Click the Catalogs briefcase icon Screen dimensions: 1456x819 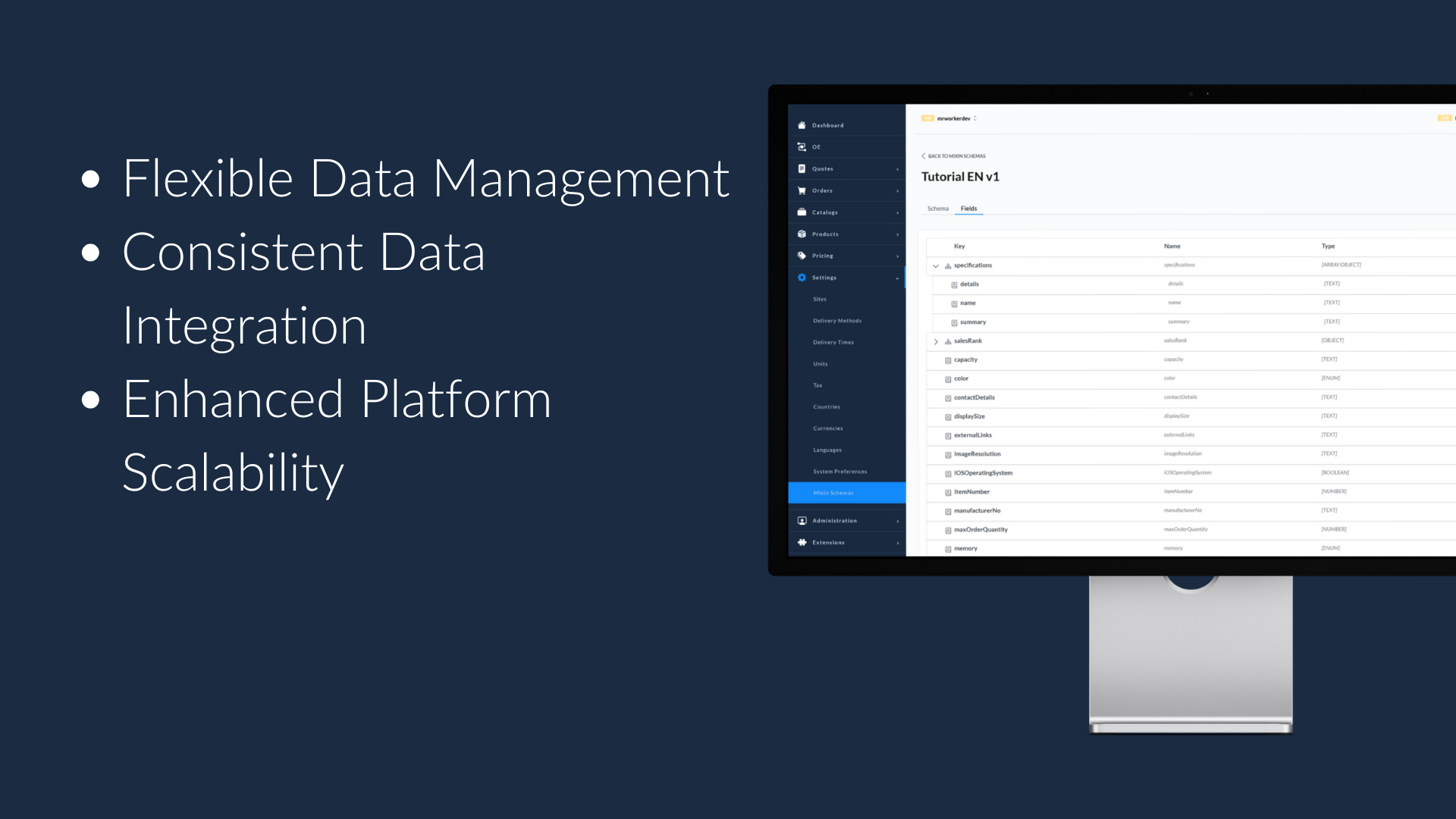coord(802,212)
